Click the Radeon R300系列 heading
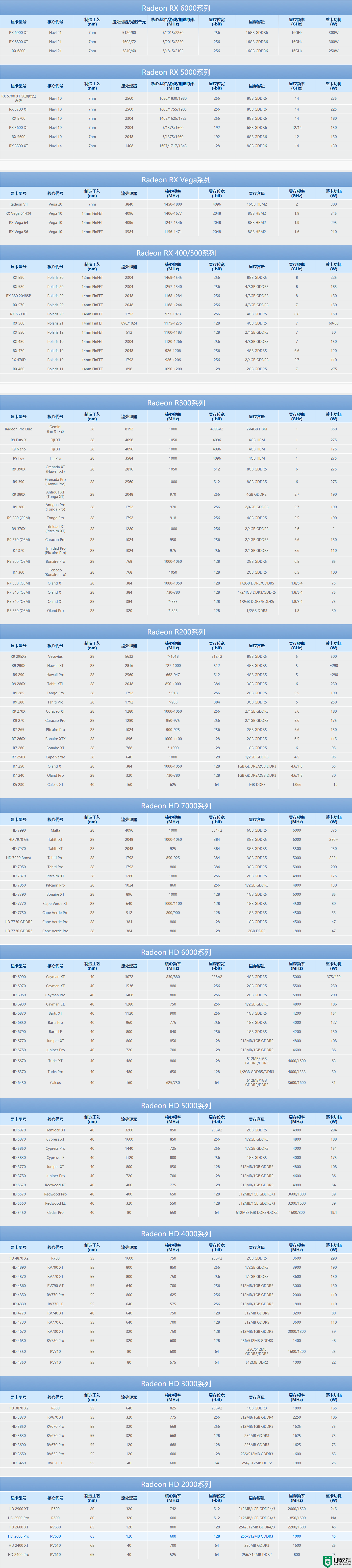 pos(176,403)
